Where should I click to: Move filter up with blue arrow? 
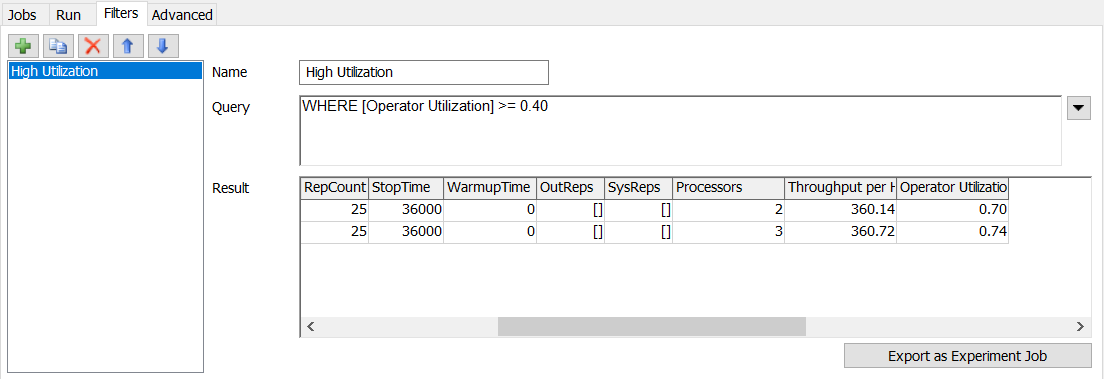[x=128, y=46]
